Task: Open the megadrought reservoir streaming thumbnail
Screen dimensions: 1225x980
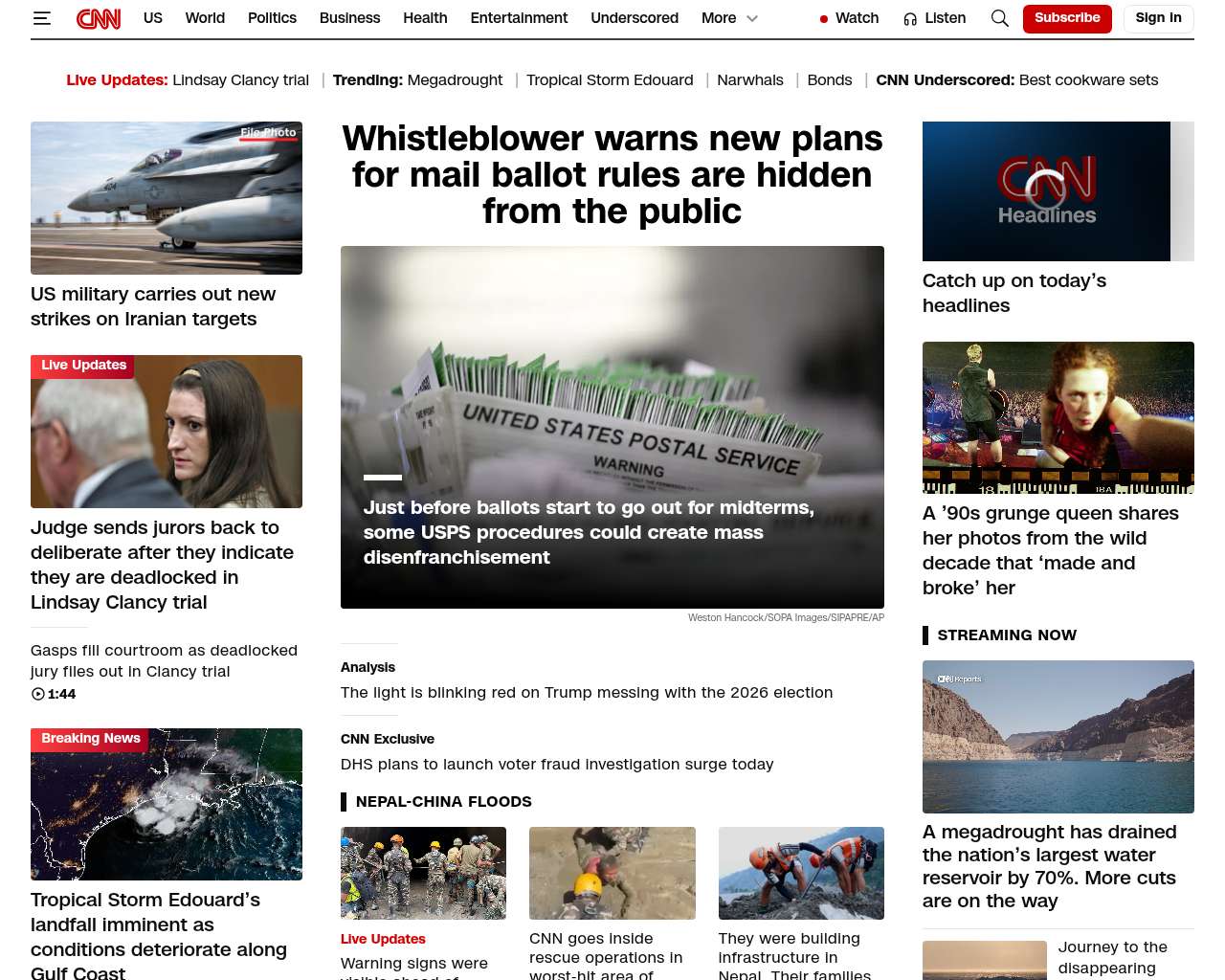Action: coord(1058,737)
